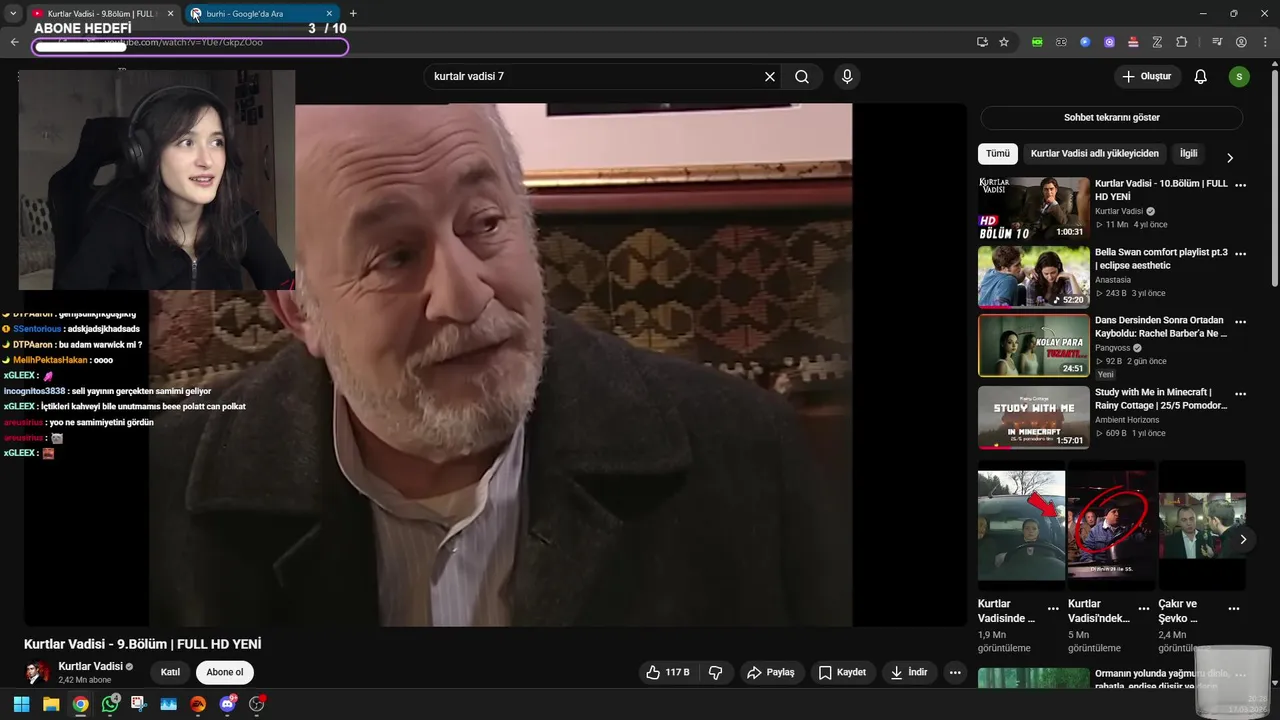Click the YouTube search magnifier button
The image size is (1280, 720).
click(802, 77)
